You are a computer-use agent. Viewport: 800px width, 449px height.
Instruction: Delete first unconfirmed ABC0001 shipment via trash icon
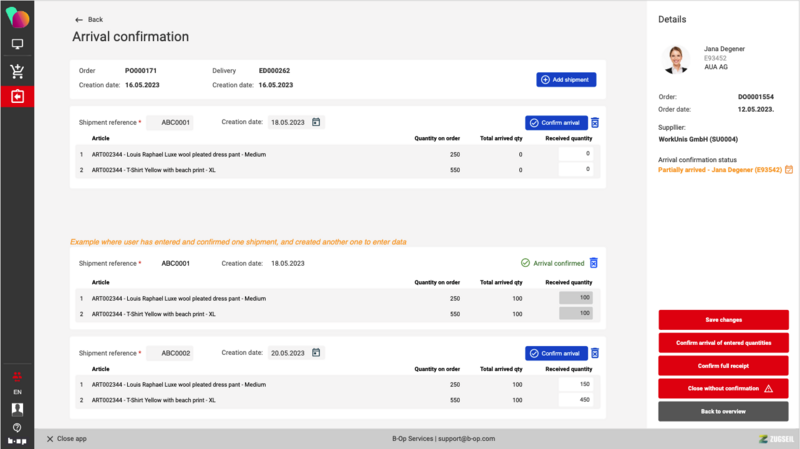(595, 123)
